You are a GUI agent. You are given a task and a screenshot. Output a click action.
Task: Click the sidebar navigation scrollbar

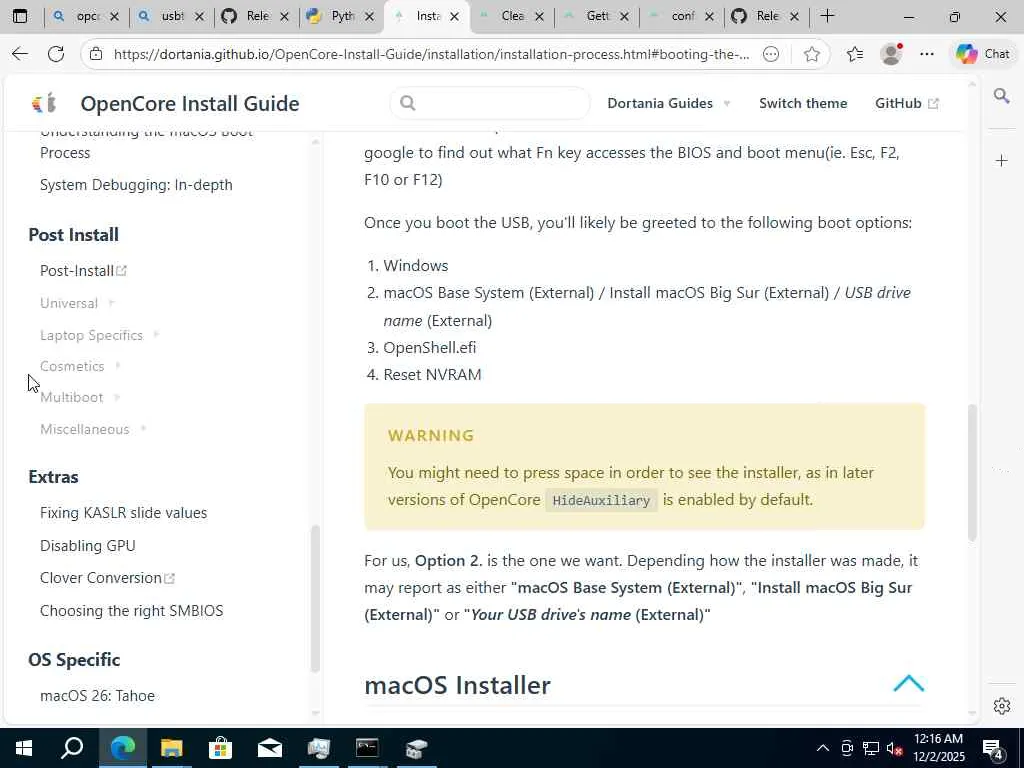click(315, 598)
